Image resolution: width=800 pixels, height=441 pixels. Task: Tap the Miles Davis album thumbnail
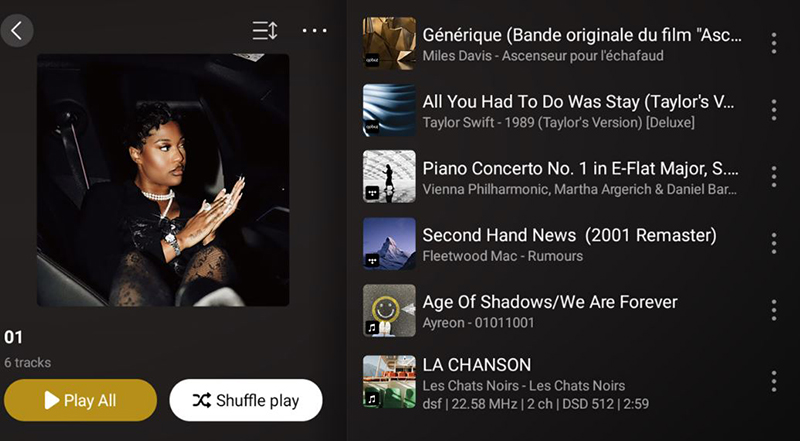coord(389,43)
